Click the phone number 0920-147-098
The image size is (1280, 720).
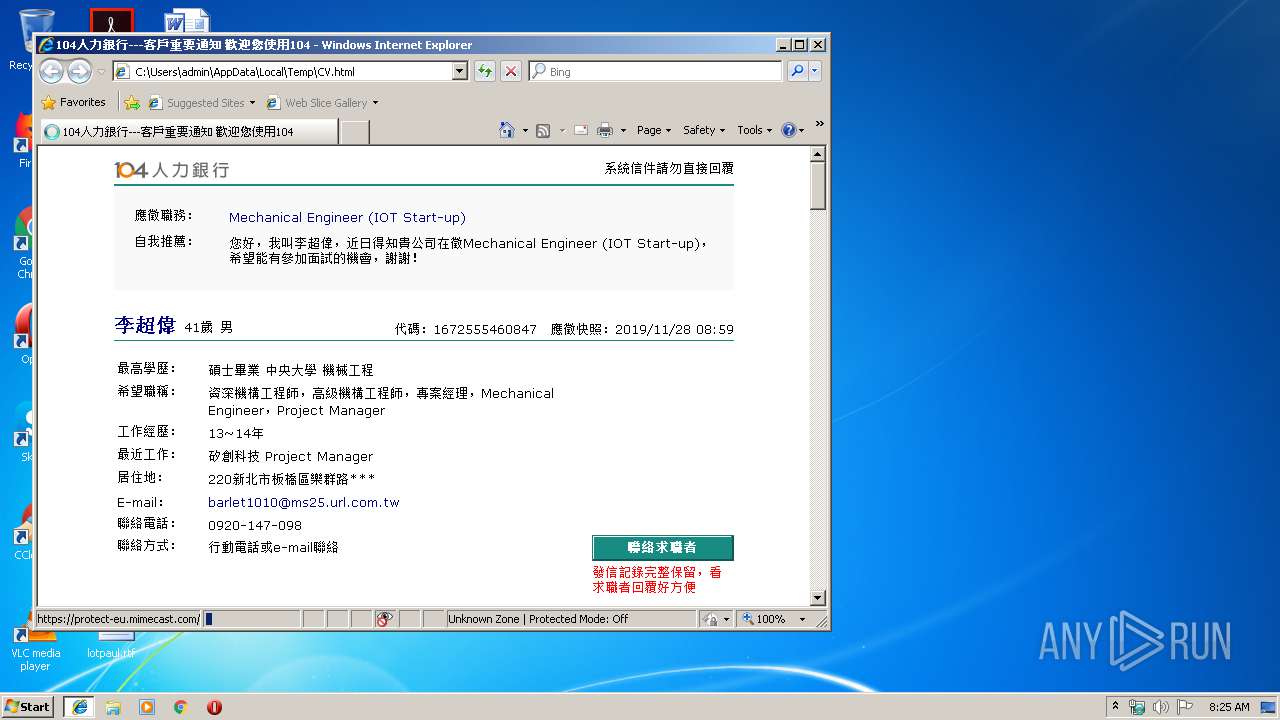(x=255, y=525)
